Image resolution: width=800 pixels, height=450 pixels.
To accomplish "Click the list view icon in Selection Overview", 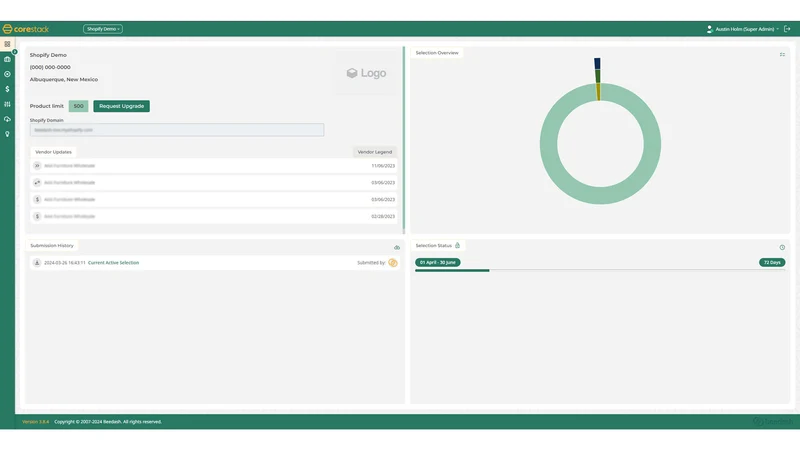I will click(x=782, y=55).
